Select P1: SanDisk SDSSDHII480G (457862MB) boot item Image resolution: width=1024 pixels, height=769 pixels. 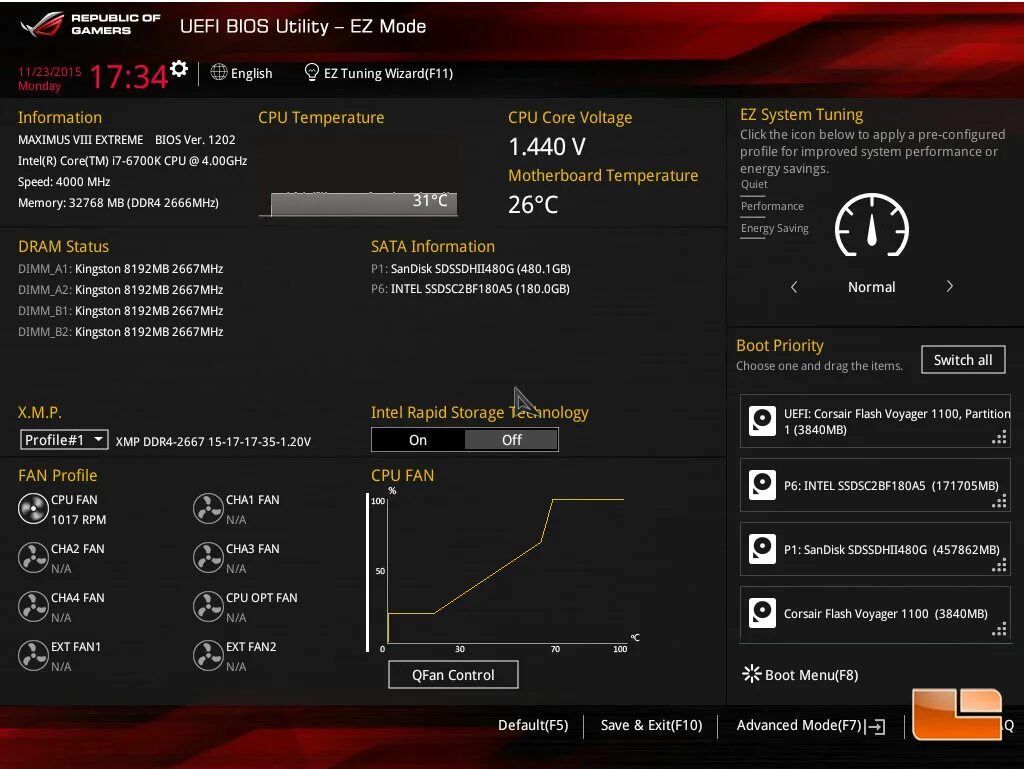tap(875, 549)
